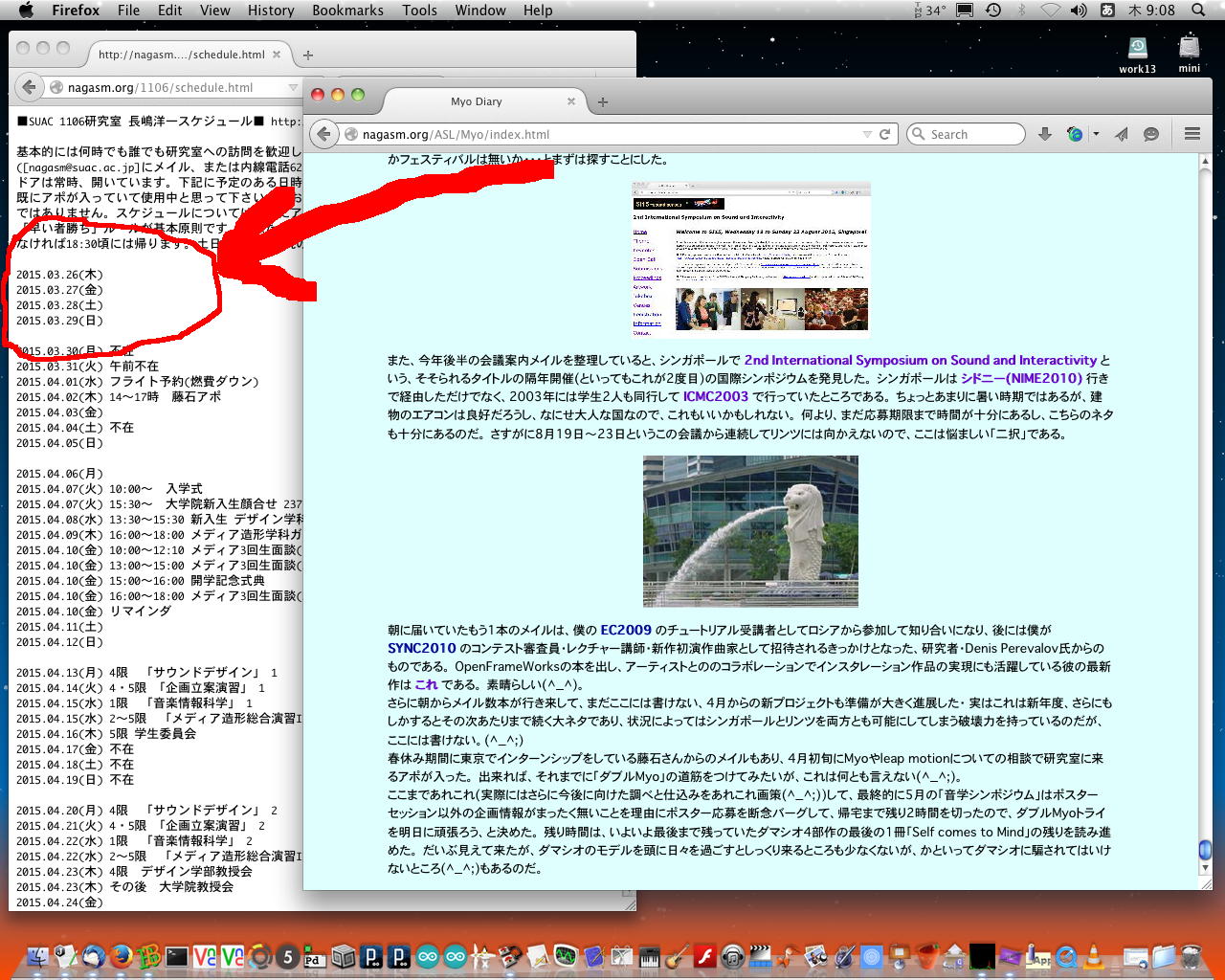Open the Help menu

[538, 11]
